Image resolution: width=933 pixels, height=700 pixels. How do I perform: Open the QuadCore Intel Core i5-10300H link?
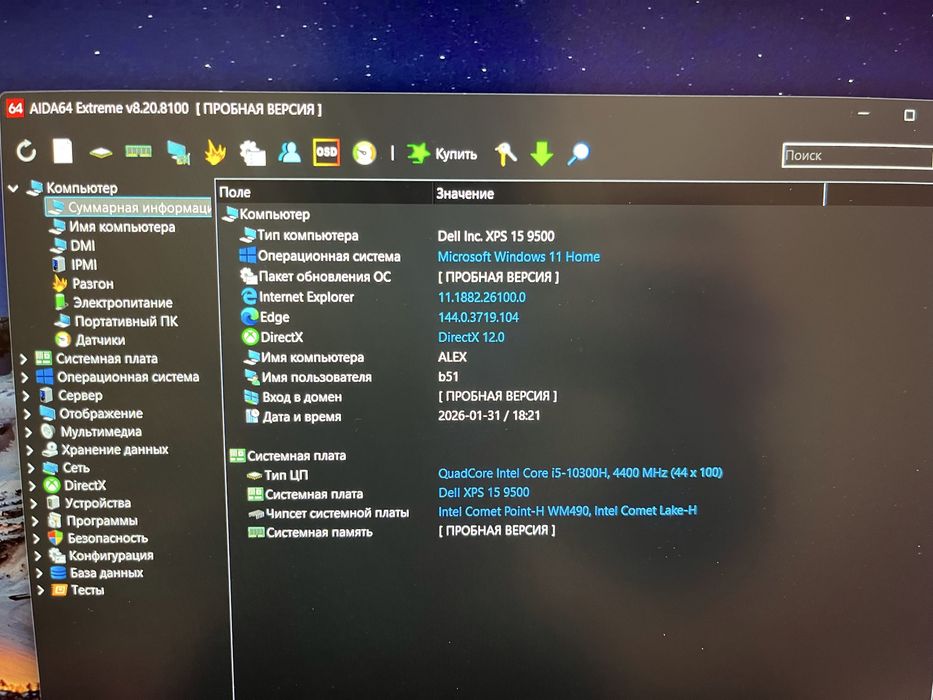pyautogui.click(x=580, y=473)
